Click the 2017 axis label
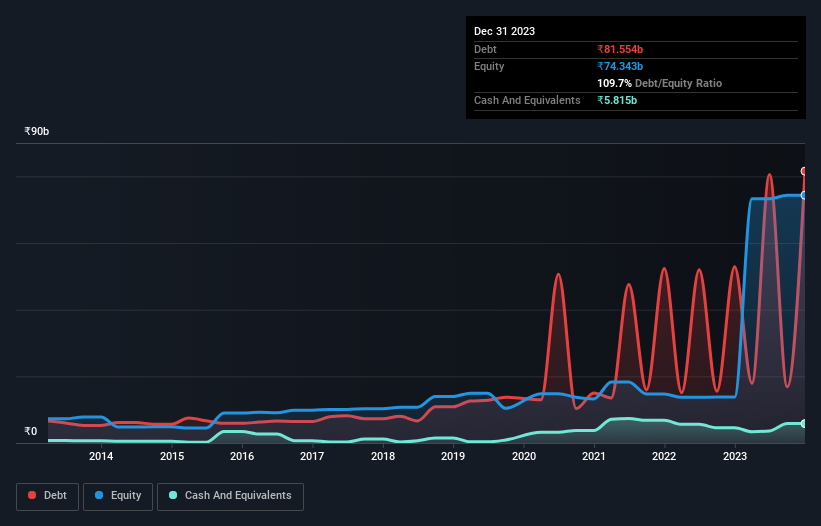 [x=312, y=456]
